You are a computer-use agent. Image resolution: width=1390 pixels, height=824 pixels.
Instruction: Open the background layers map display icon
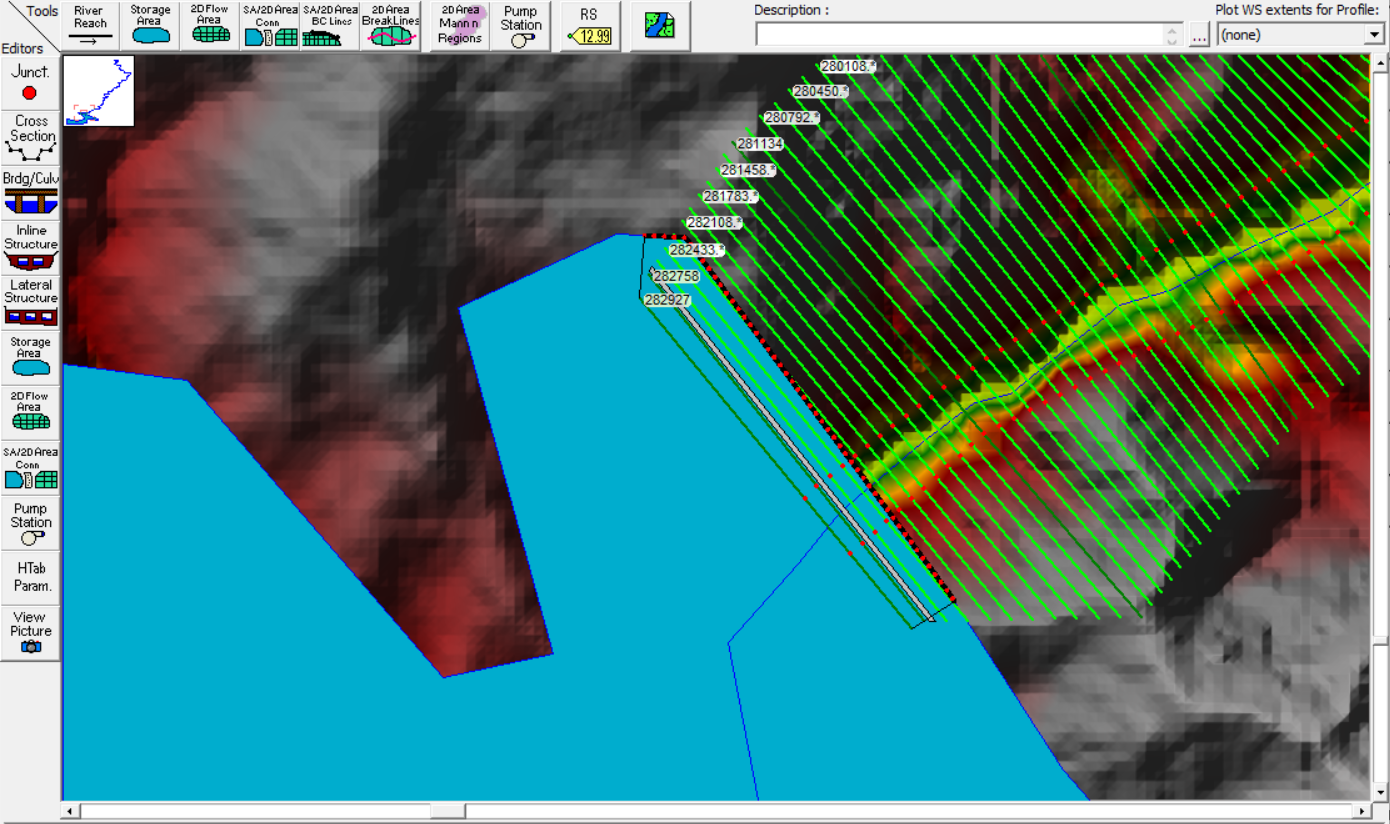point(660,25)
